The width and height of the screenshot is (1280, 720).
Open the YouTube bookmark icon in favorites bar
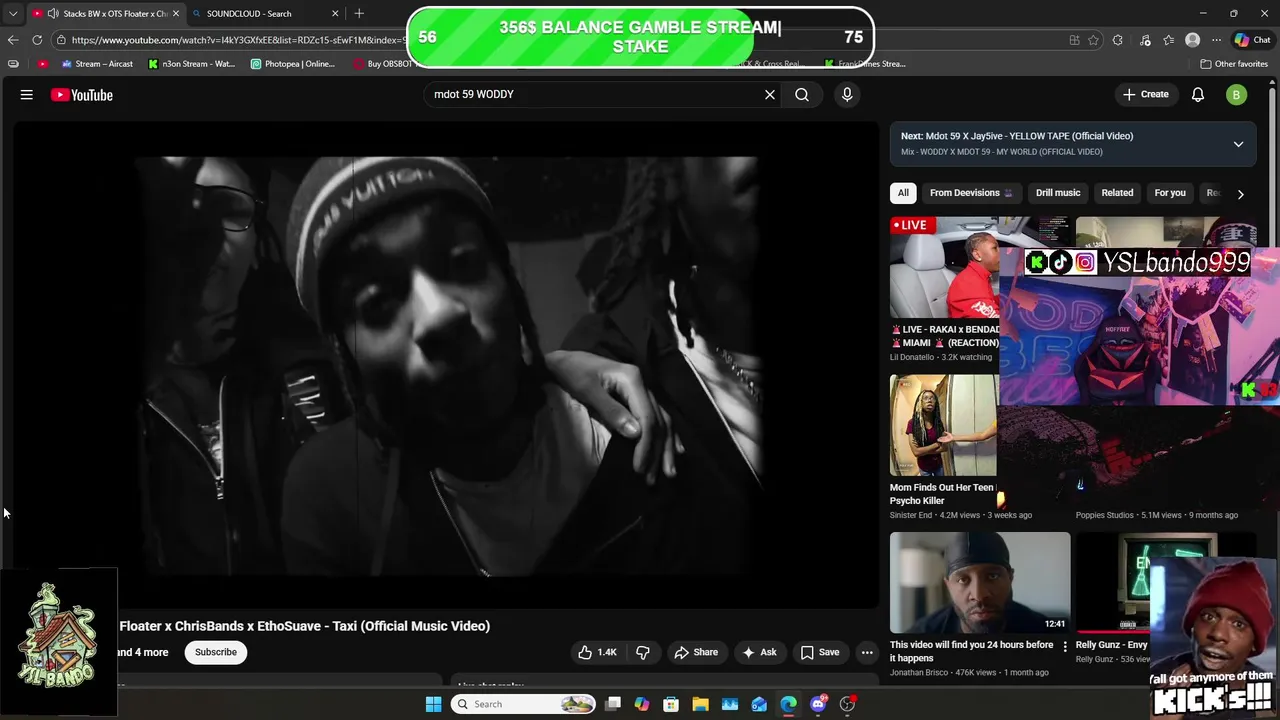point(42,64)
